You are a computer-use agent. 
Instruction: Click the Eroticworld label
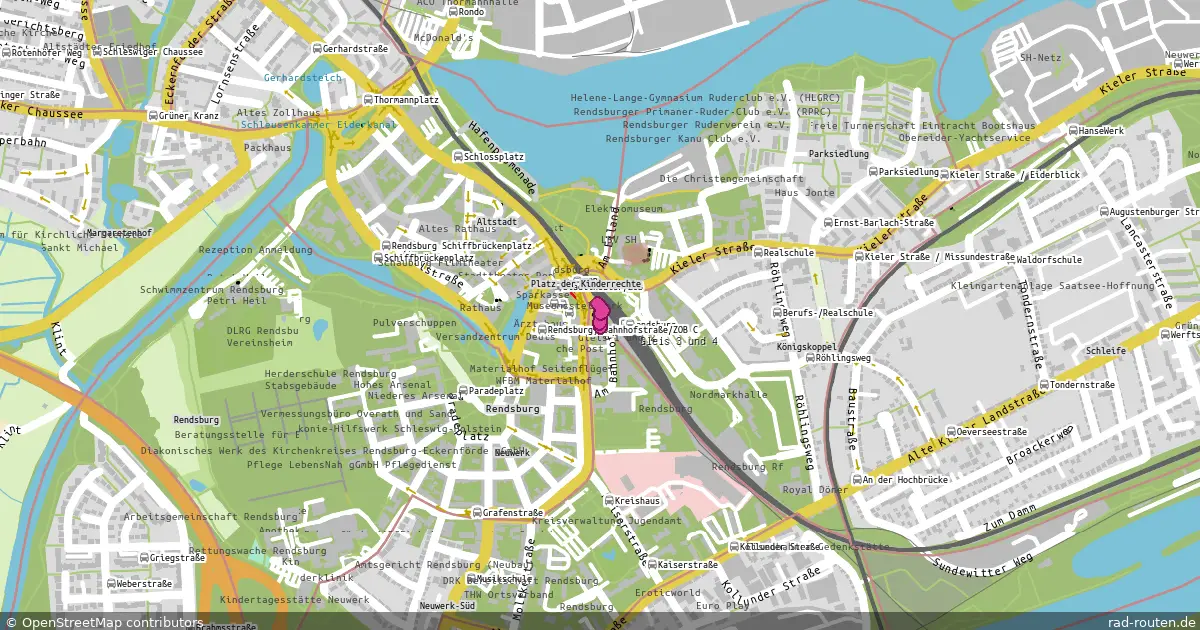click(x=670, y=592)
